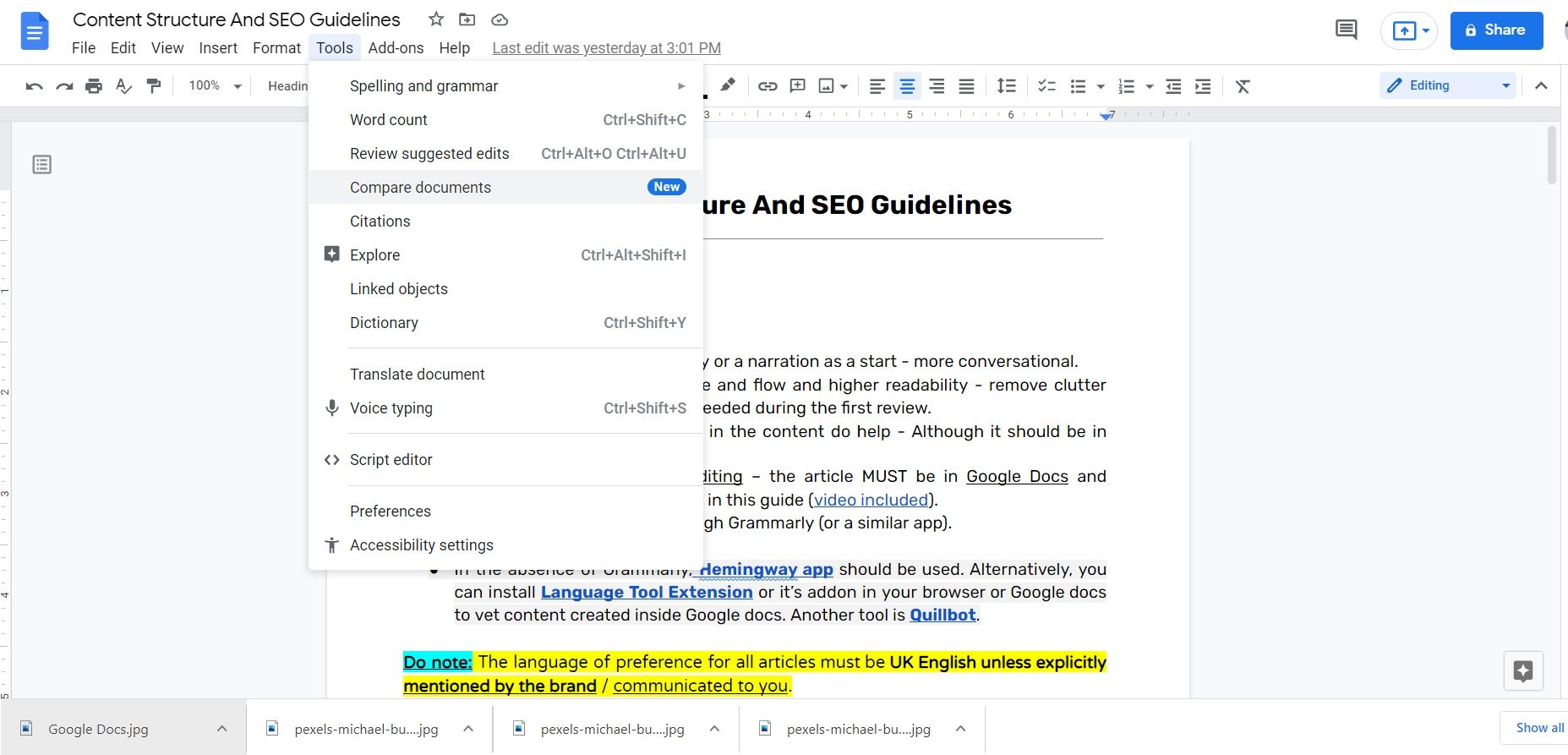Add a comment via toolbar icon

[797, 86]
